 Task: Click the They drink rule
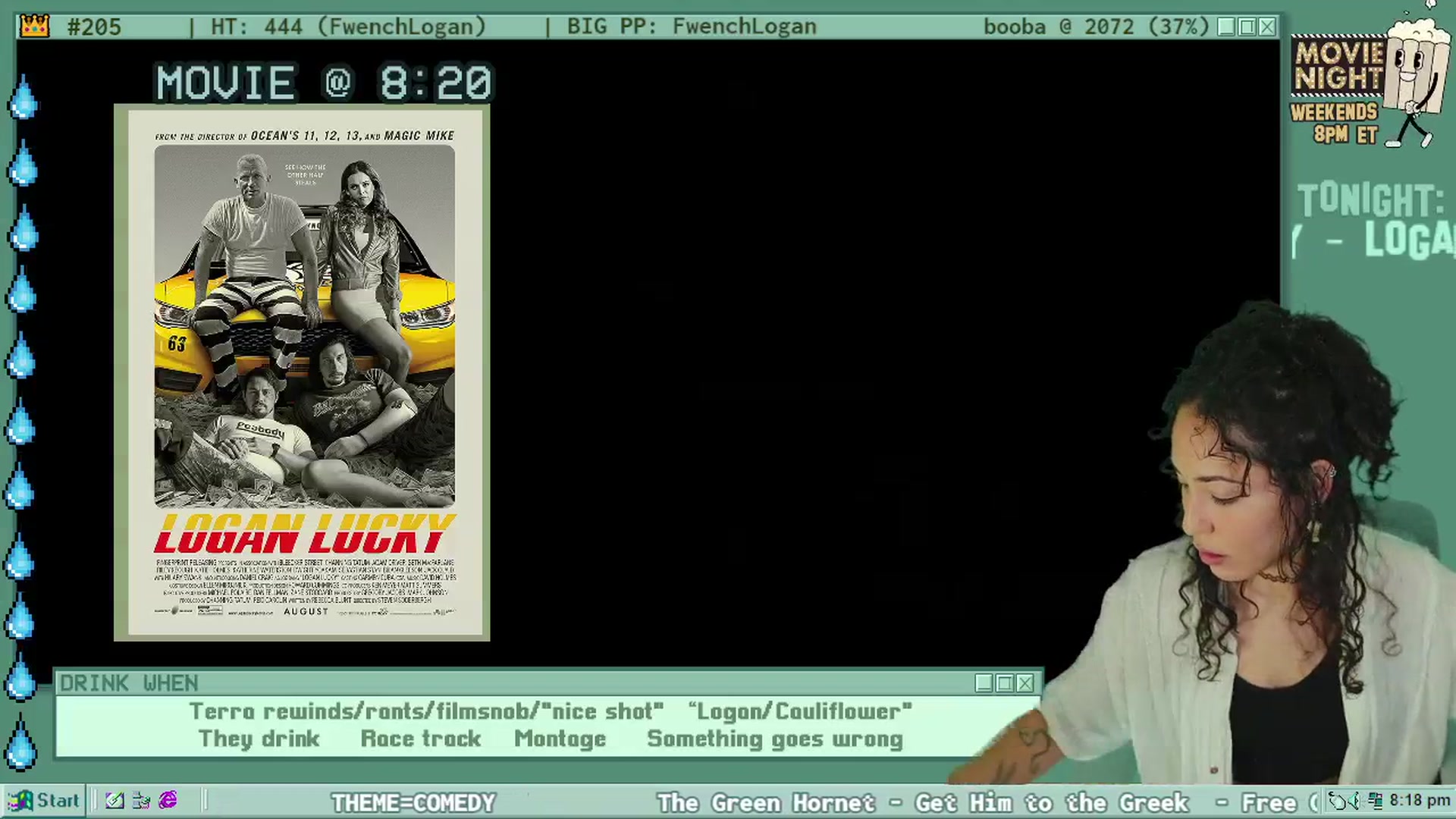pos(259,739)
